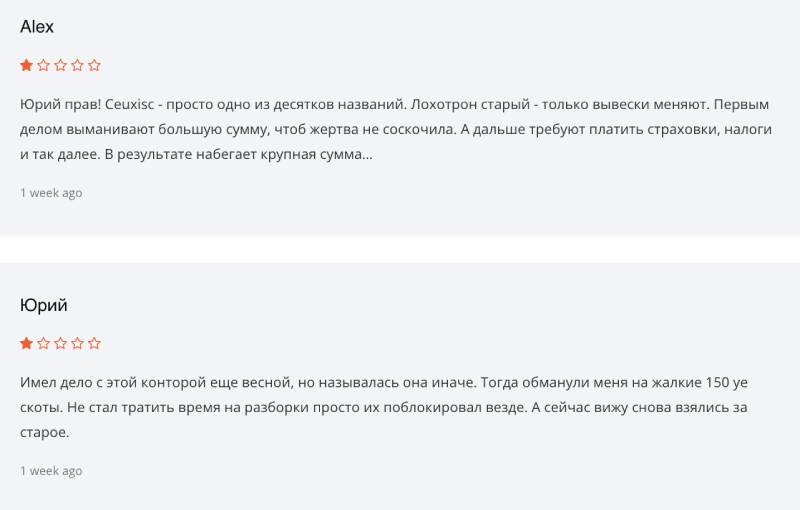The image size is (800, 510).
Task: Click the second star in Alex's rating
Action: click(44, 66)
